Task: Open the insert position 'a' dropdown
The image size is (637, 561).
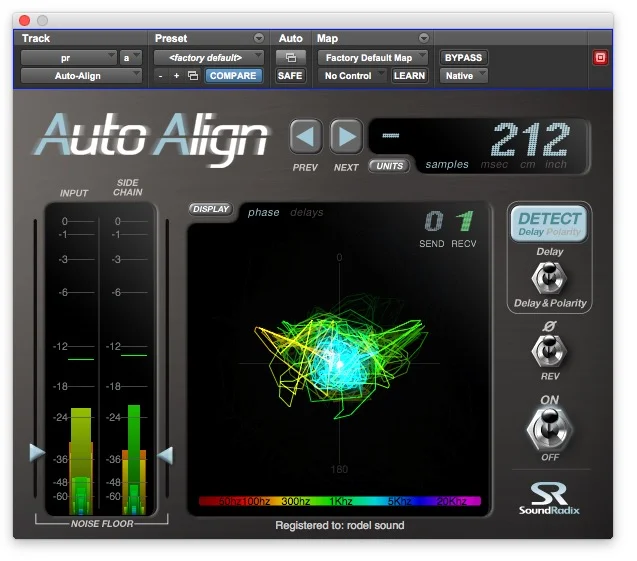Action: click(x=131, y=58)
